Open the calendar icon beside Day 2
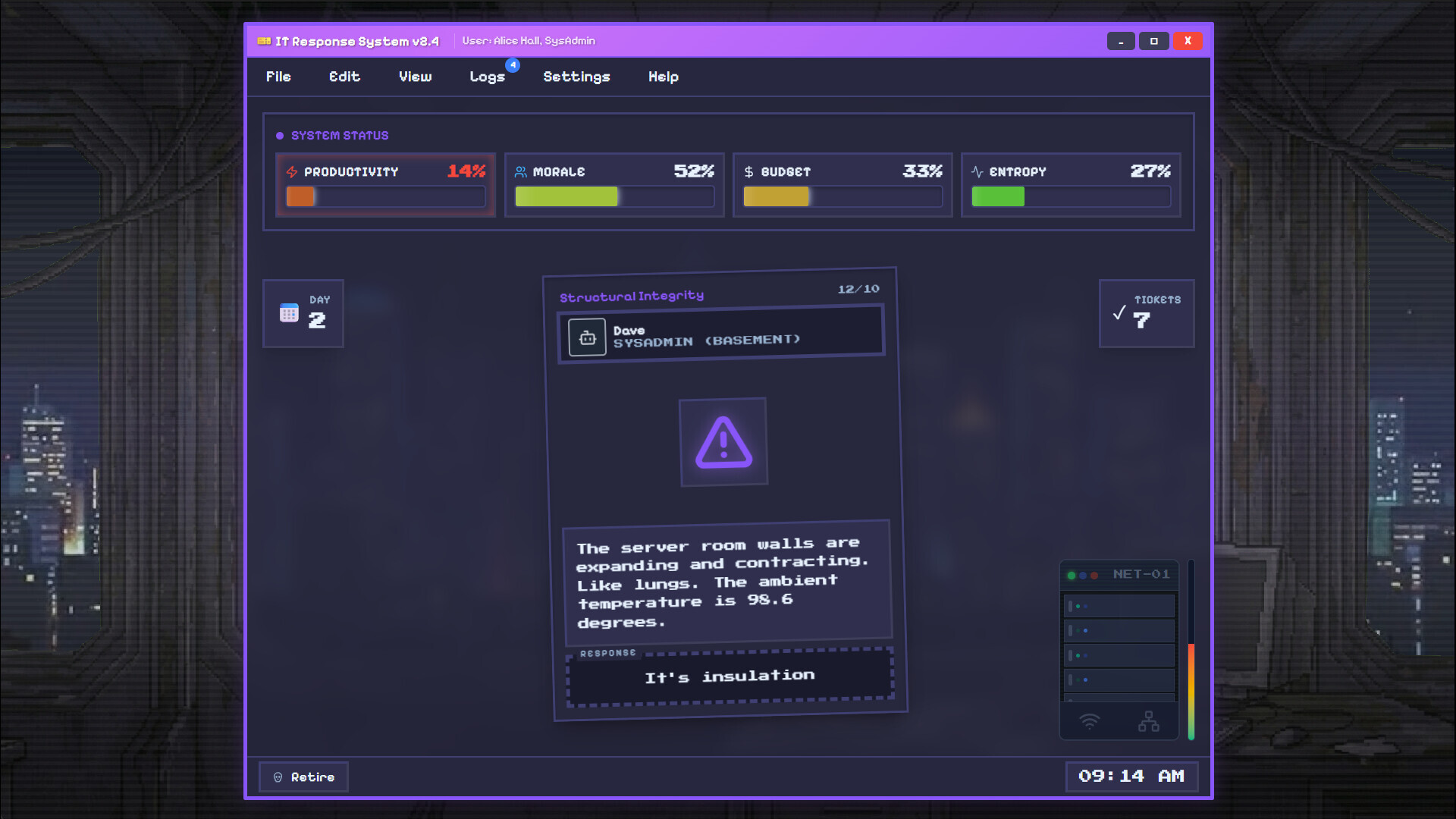 [x=289, y=312]
